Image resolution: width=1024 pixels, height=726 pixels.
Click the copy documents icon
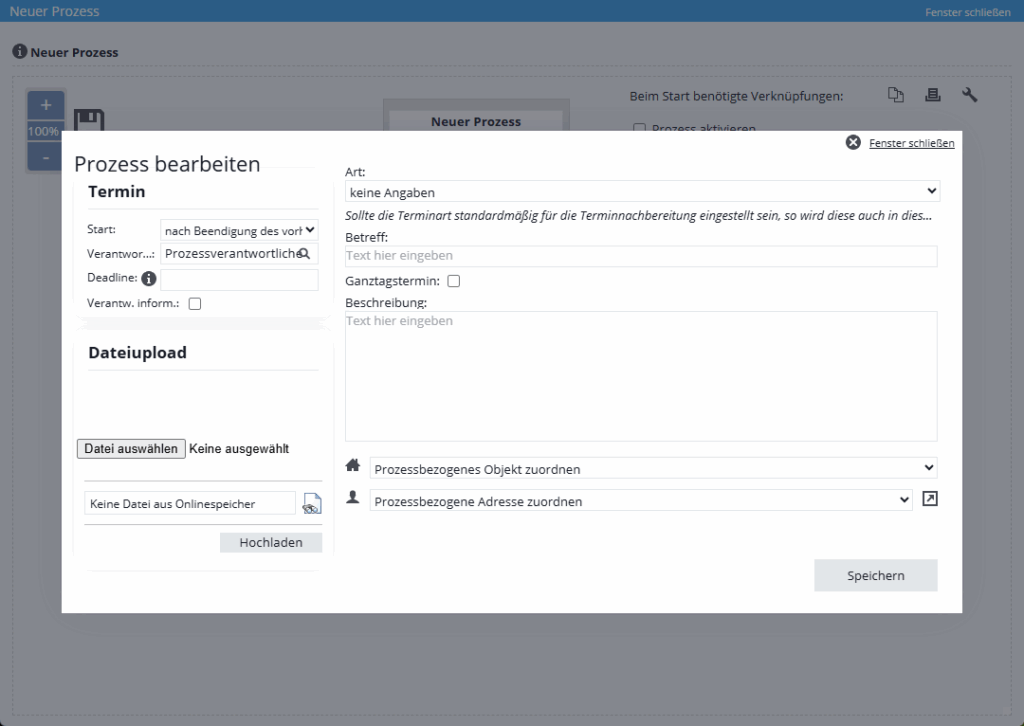pyautogui.click(x=896, y=95)
